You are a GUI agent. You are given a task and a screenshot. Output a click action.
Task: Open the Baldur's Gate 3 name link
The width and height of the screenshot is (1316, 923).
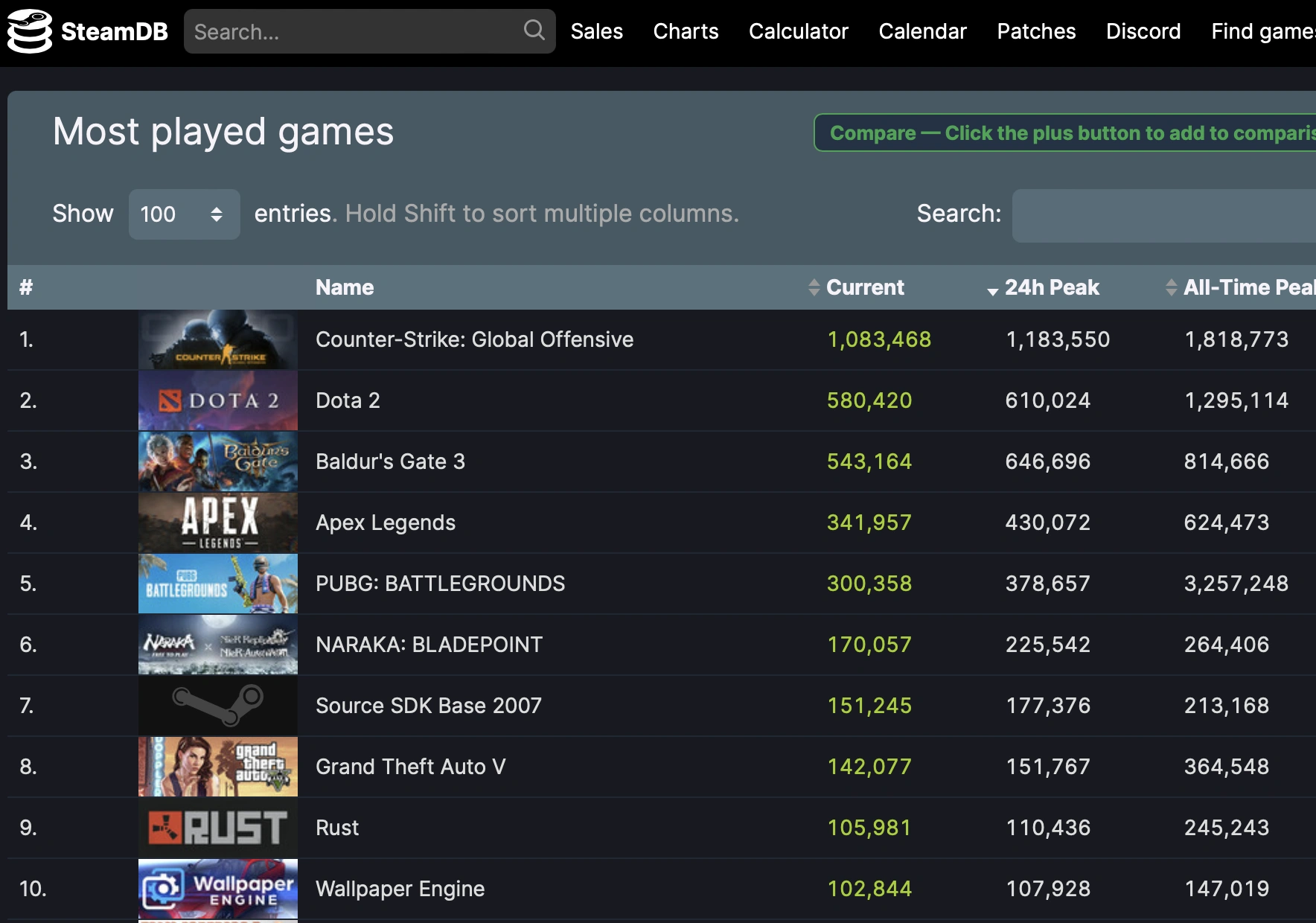tap(390, 461)
